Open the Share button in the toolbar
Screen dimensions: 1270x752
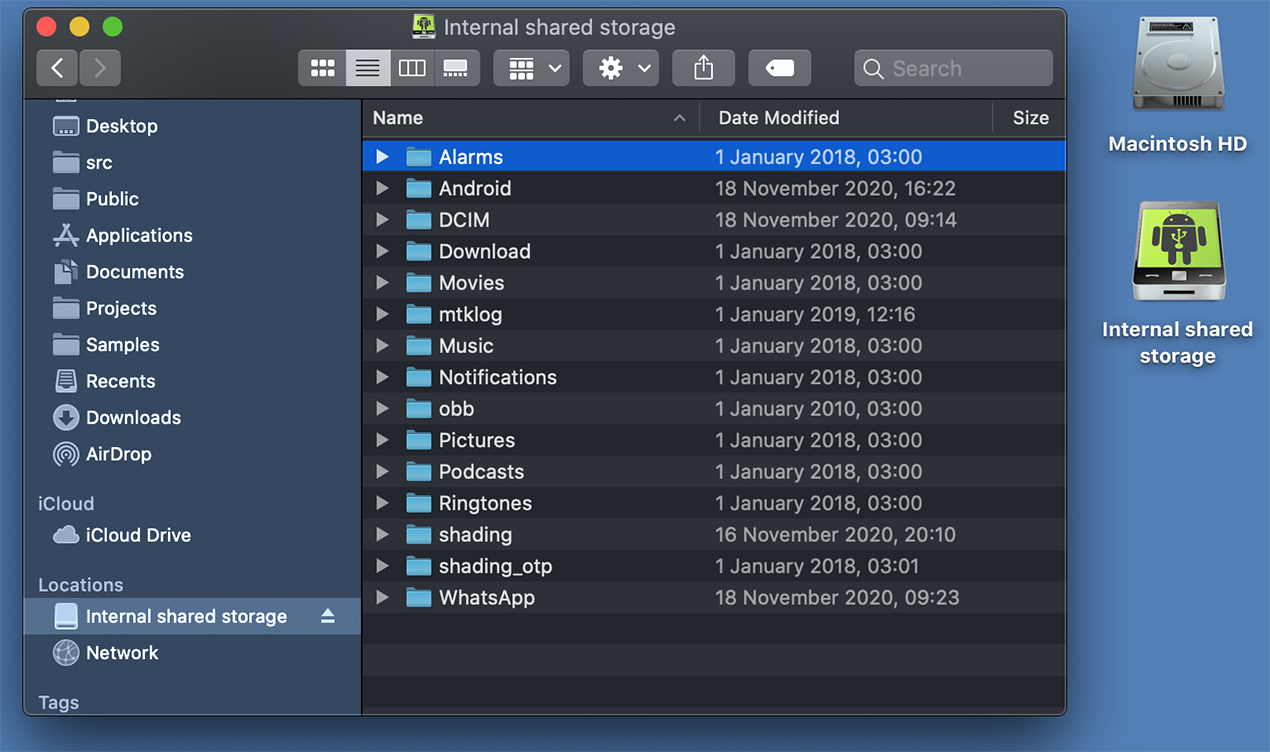(703, 67)
